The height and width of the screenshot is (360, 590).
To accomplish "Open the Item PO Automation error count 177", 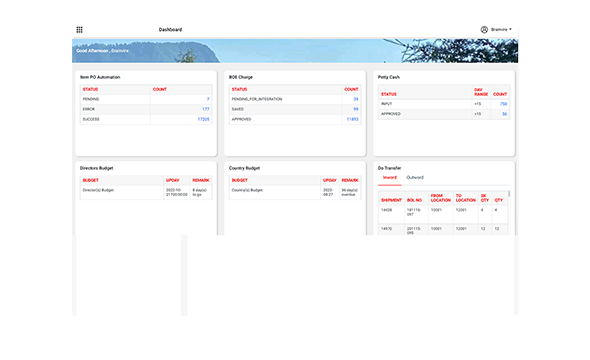I will [x=205, y=109].
